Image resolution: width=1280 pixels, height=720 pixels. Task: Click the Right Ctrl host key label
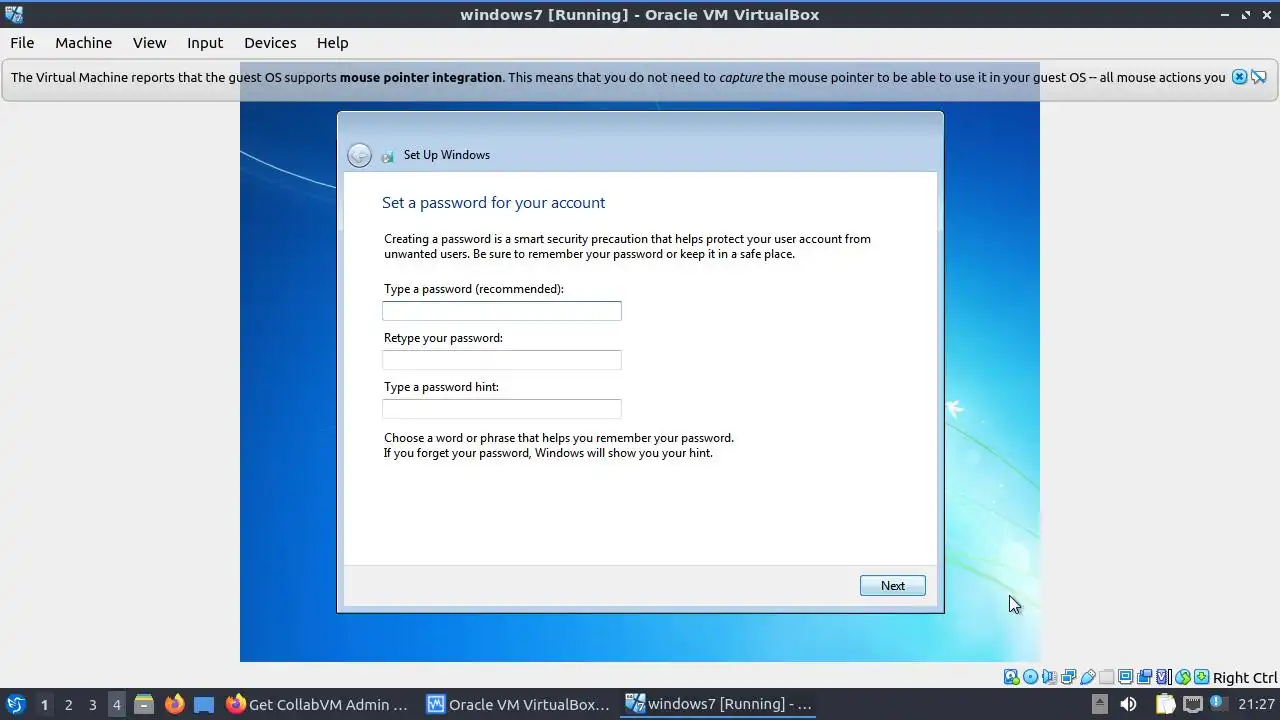click(x=1245, y=678)
